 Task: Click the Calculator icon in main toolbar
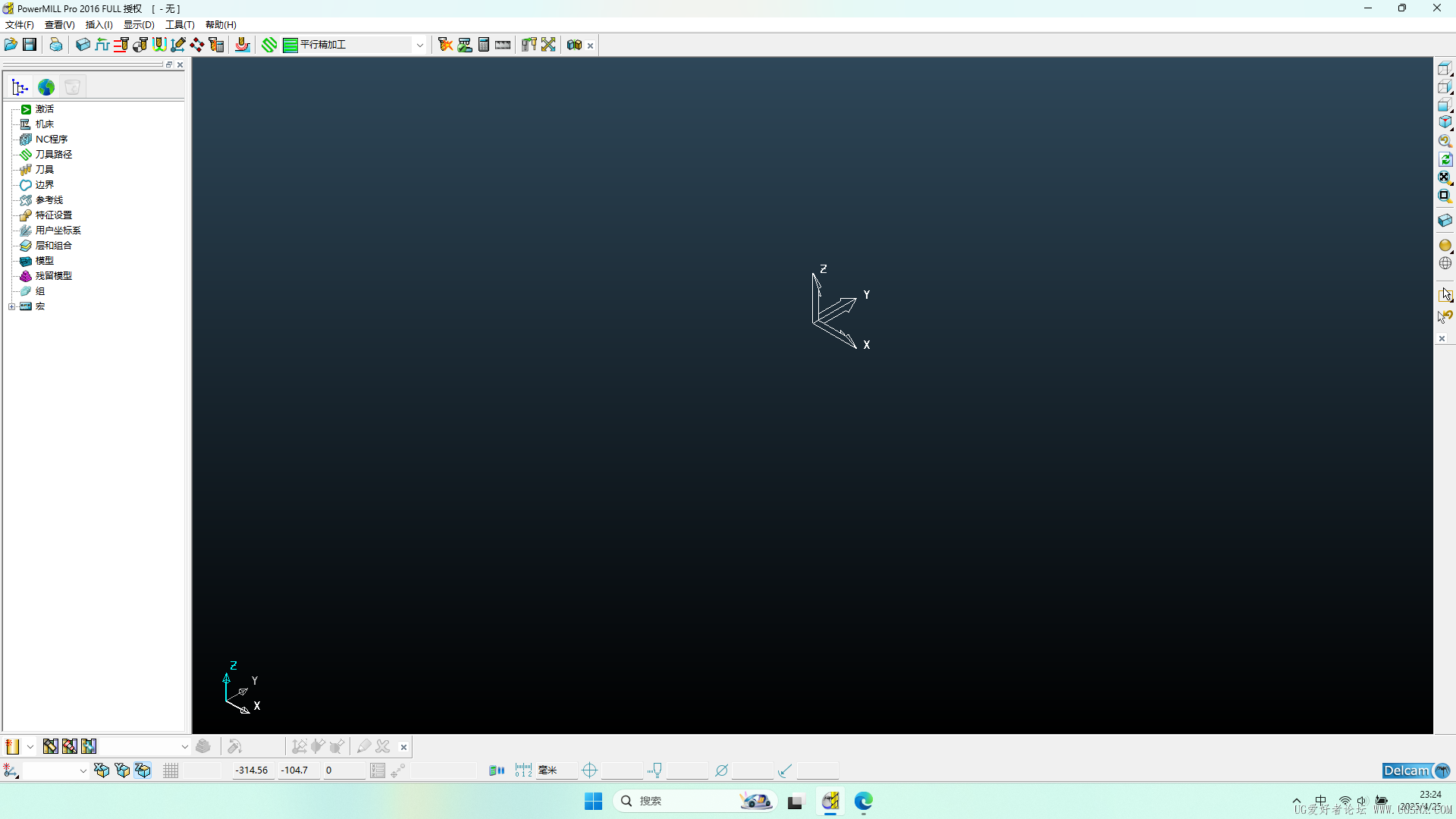484,45
